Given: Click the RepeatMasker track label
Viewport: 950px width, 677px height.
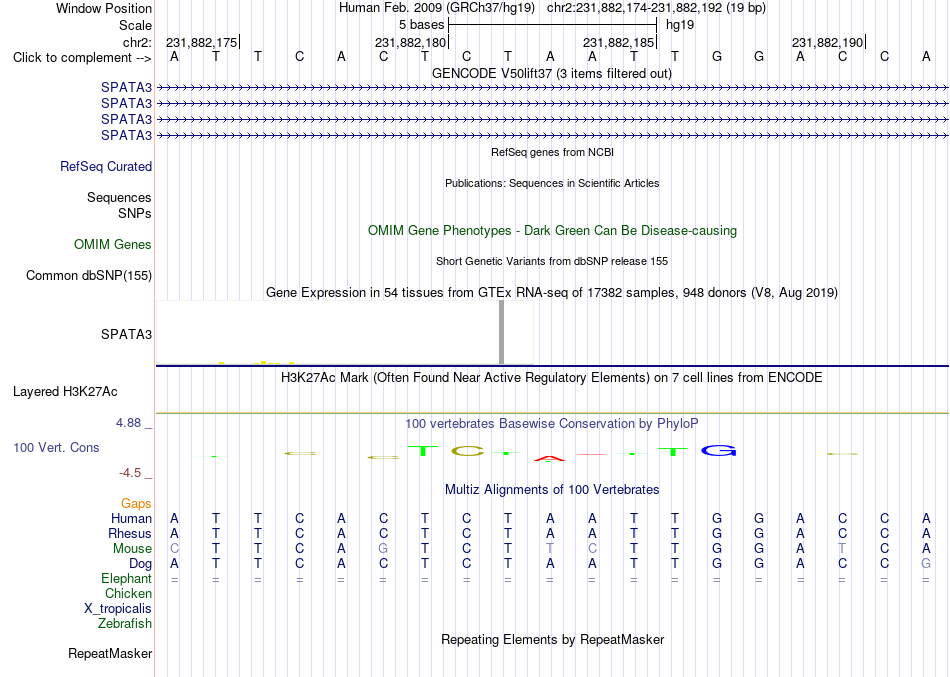Looking at the screenshot, I should pos(110,653).
